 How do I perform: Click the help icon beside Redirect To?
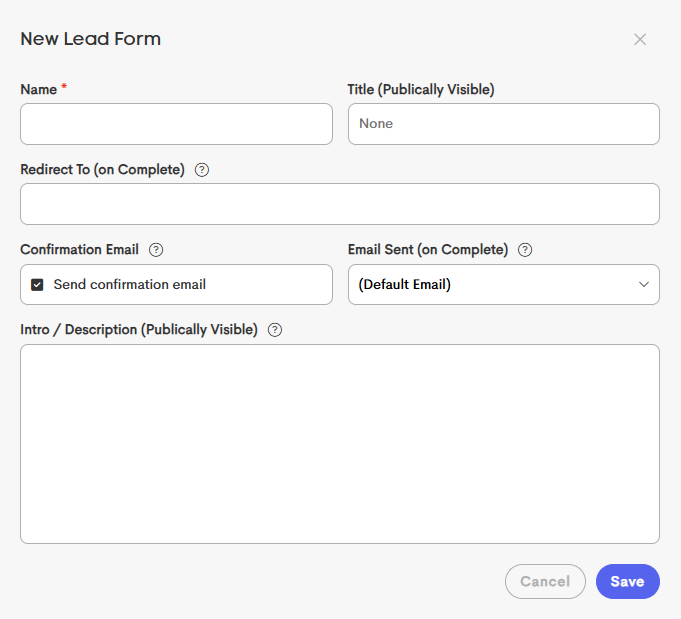(x=202, y=170)
